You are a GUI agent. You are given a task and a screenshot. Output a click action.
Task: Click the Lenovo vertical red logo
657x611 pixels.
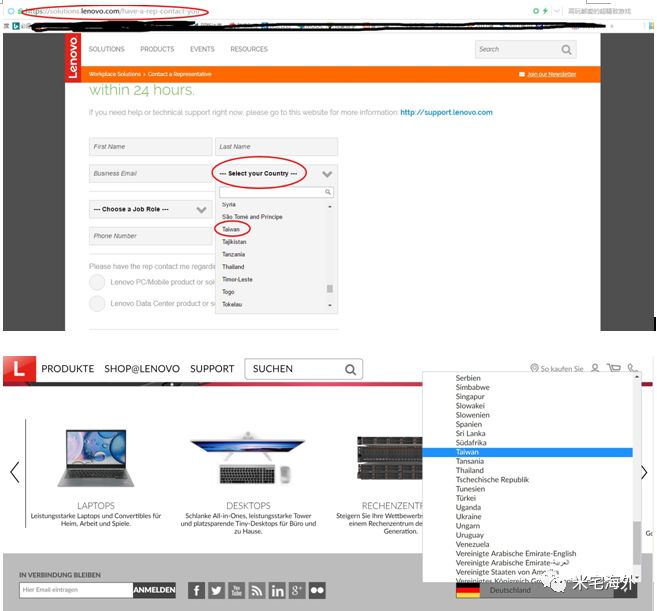[x=73, y=57]
